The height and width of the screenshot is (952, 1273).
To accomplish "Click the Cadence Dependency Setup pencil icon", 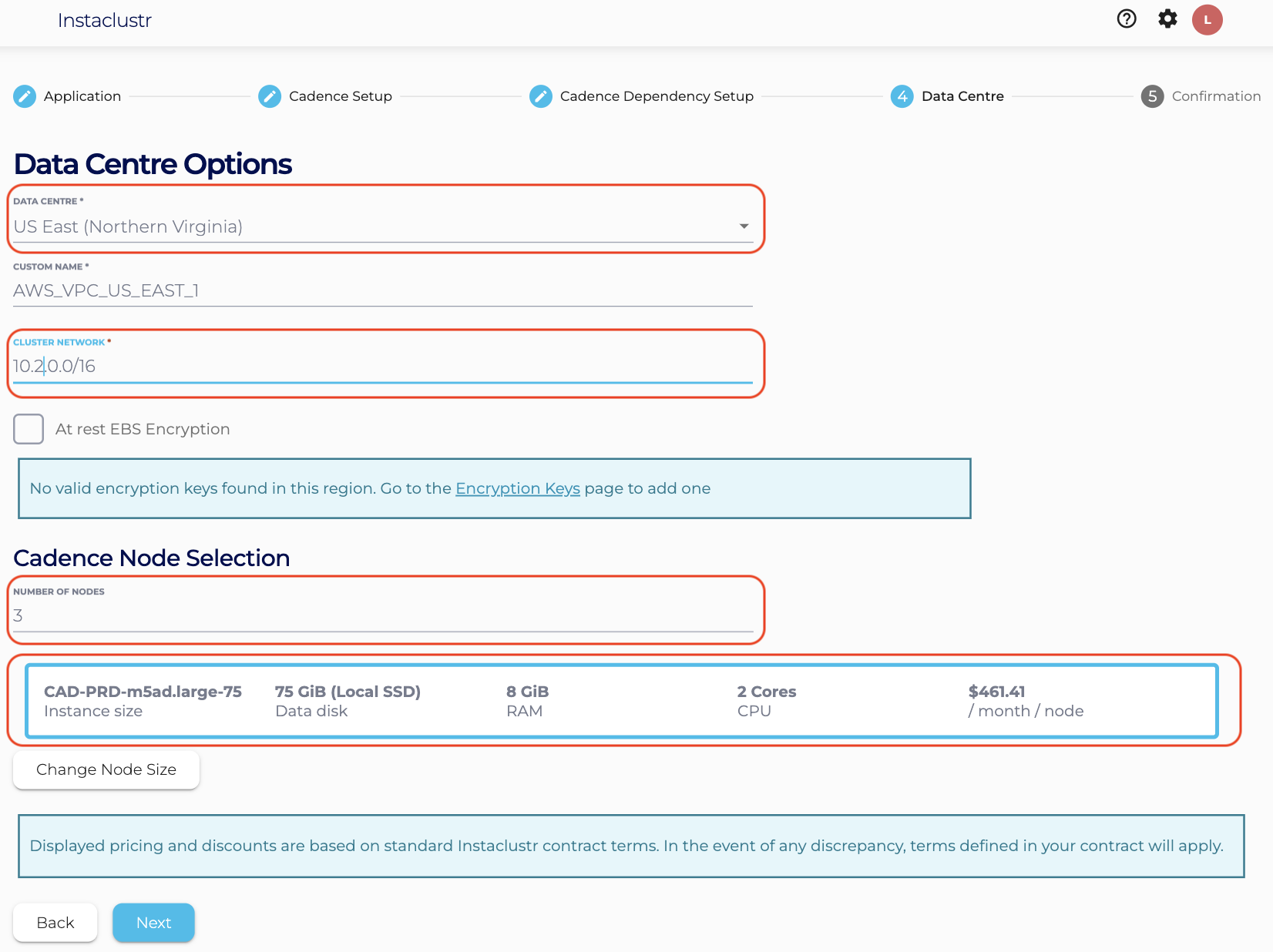I will [x=541, y=96].
